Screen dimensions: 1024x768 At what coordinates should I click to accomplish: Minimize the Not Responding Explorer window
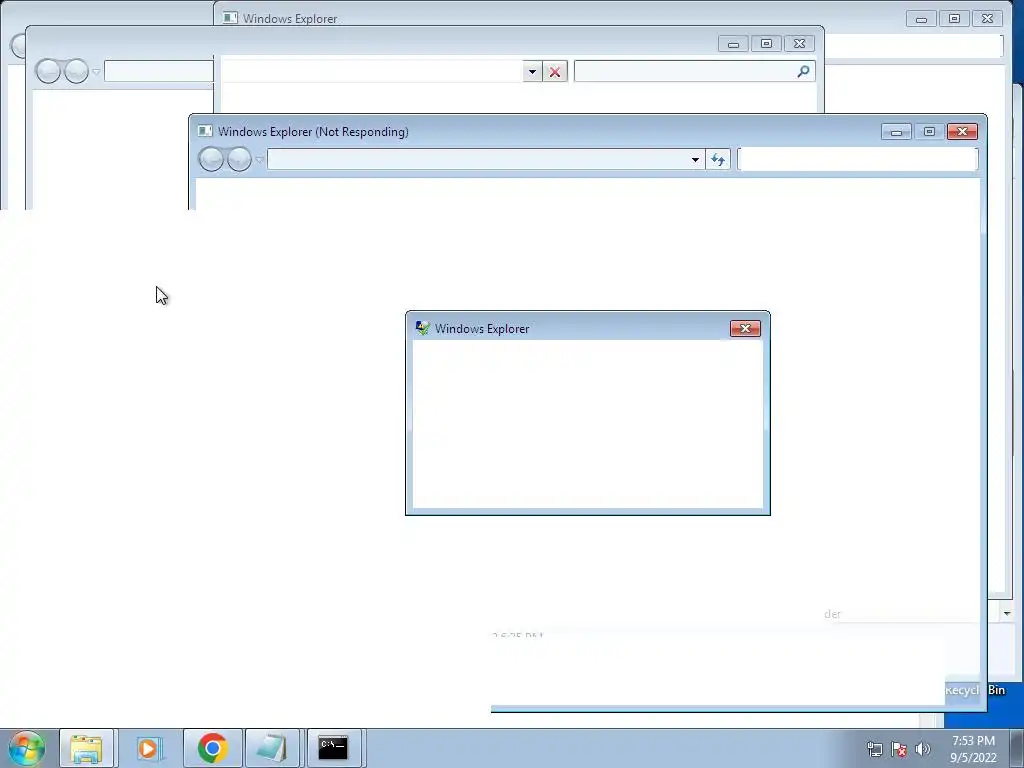896,132
